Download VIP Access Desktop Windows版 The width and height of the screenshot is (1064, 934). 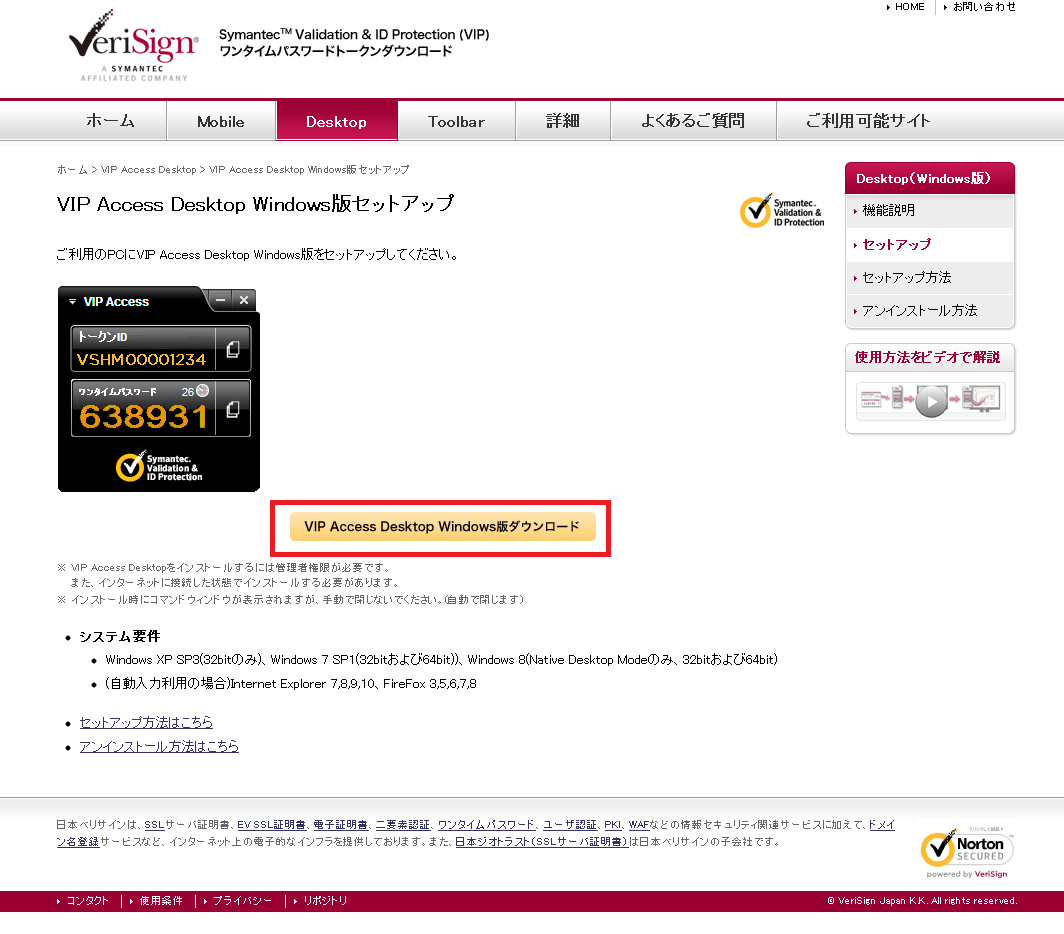tap(442, 527)
